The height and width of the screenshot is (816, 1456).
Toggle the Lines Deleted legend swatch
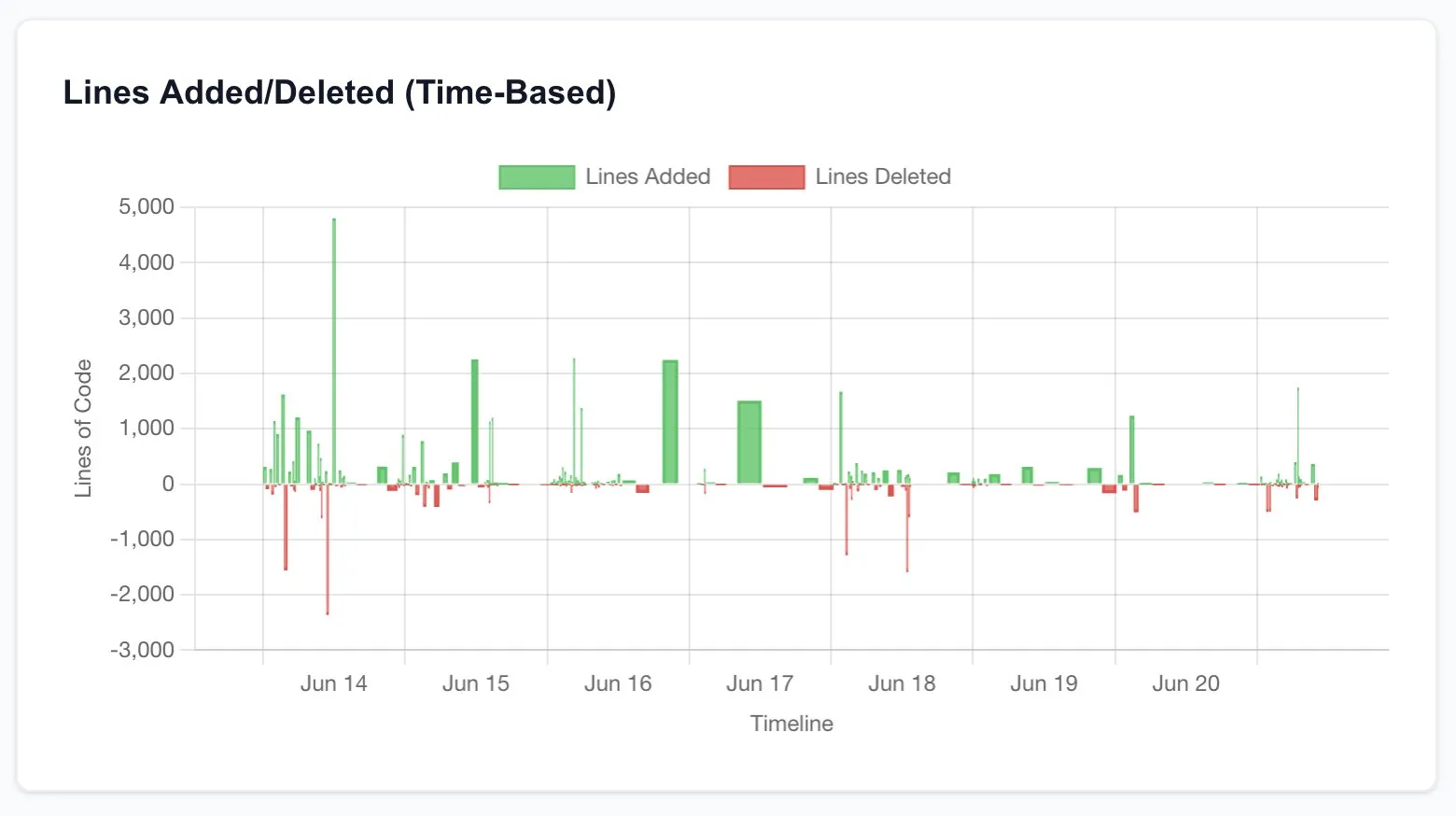click(766, 177)
